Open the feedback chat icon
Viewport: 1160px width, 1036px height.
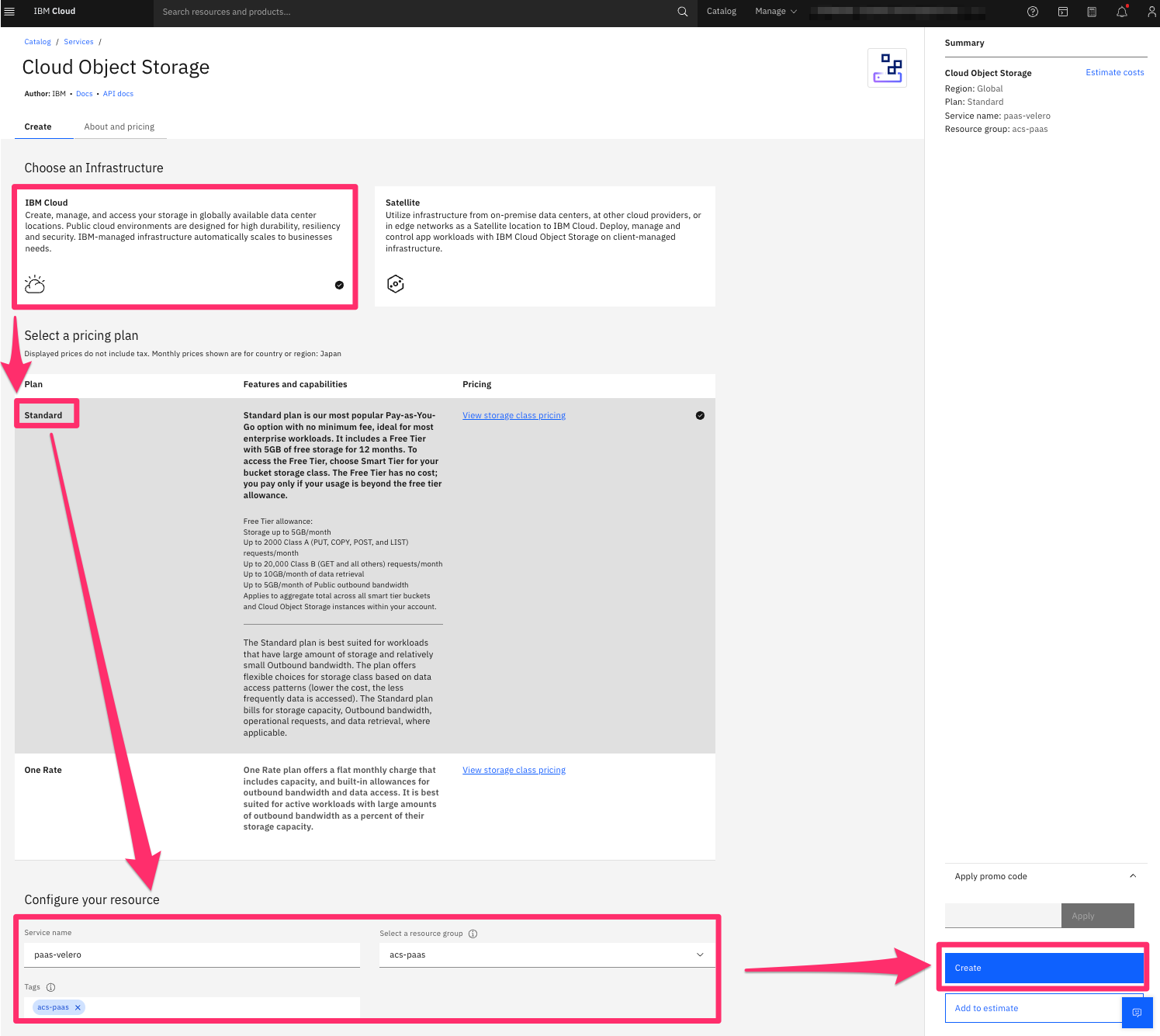(x=1137, y=1013)
